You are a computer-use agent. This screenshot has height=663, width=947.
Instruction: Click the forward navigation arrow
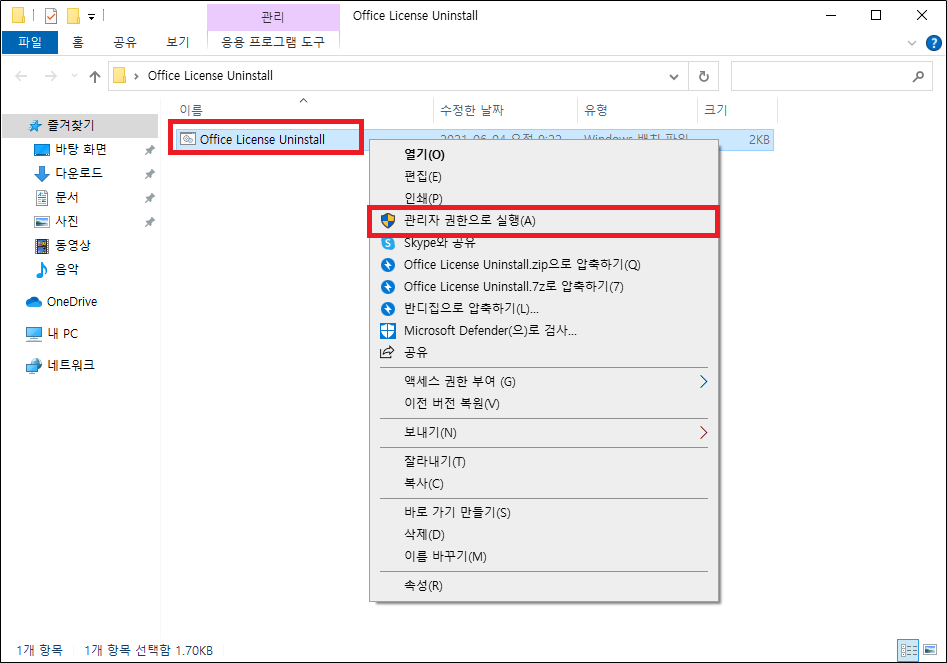coord(51,76)
